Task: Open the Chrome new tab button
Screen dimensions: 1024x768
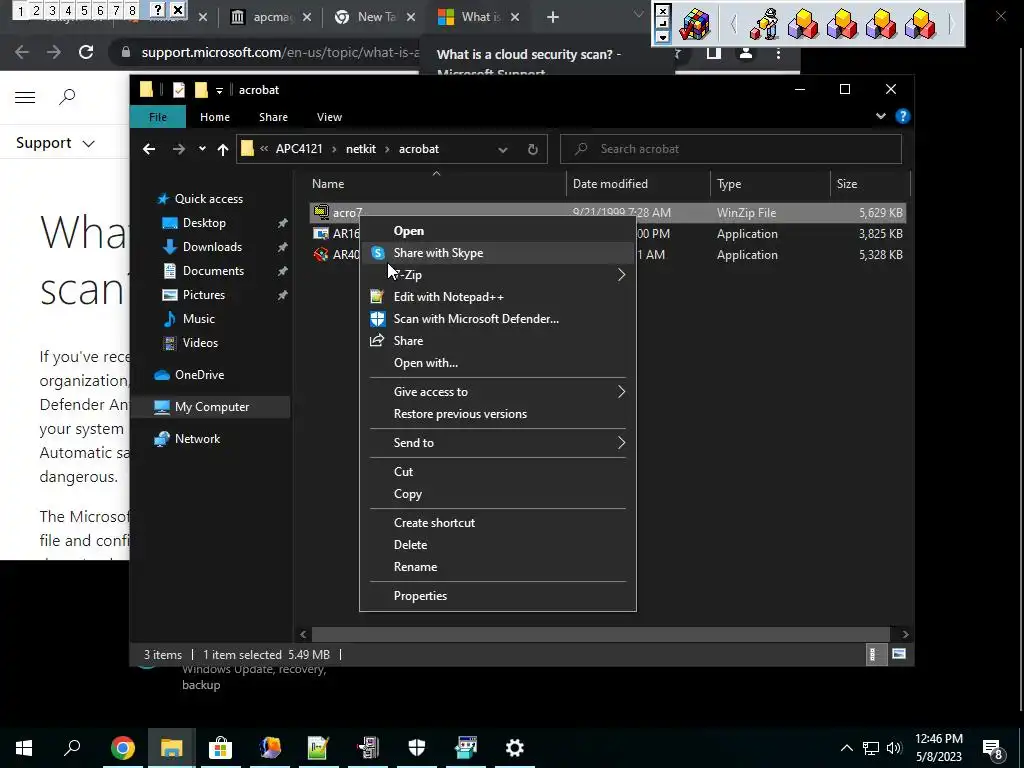Action: pyautogui.click(x=552, y=18)
